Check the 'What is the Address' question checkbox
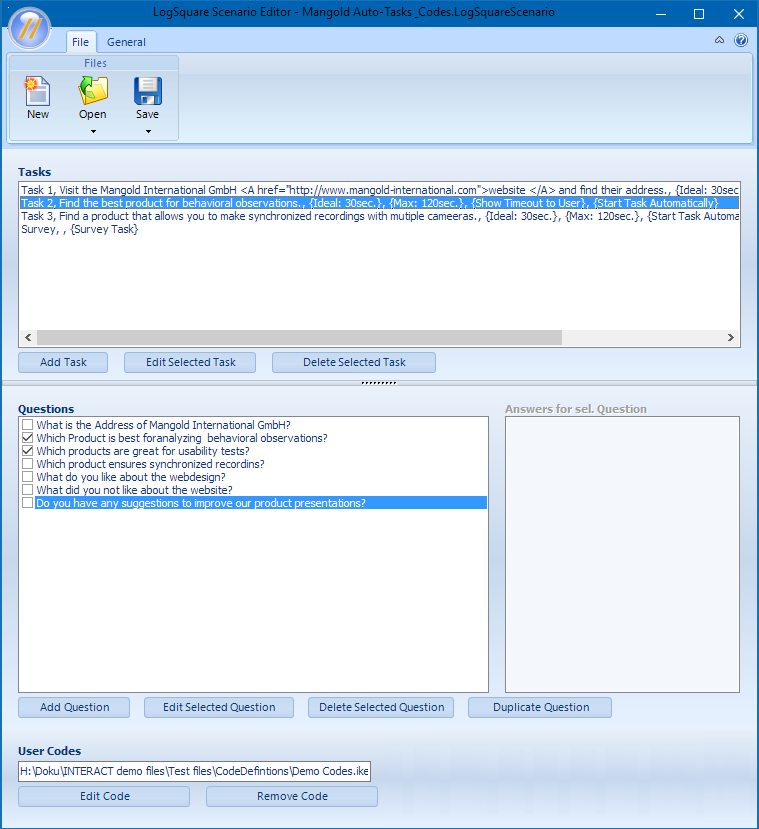The image size is (759, 829). pos(27,425)
